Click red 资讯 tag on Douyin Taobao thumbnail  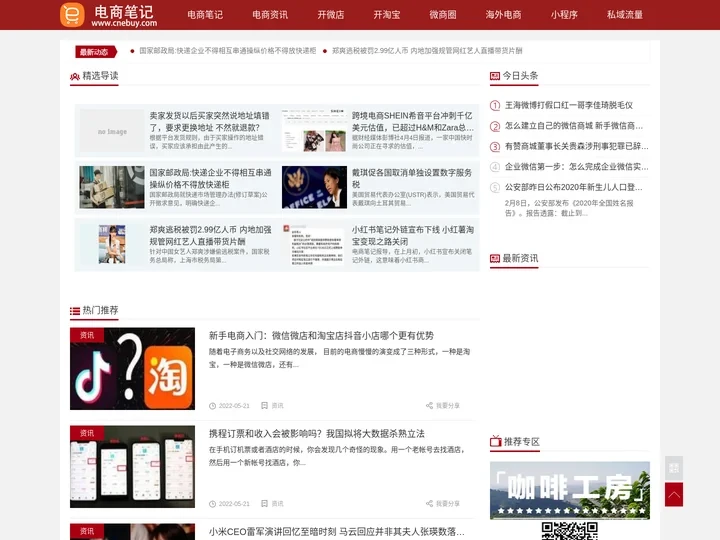pos(87,335)
